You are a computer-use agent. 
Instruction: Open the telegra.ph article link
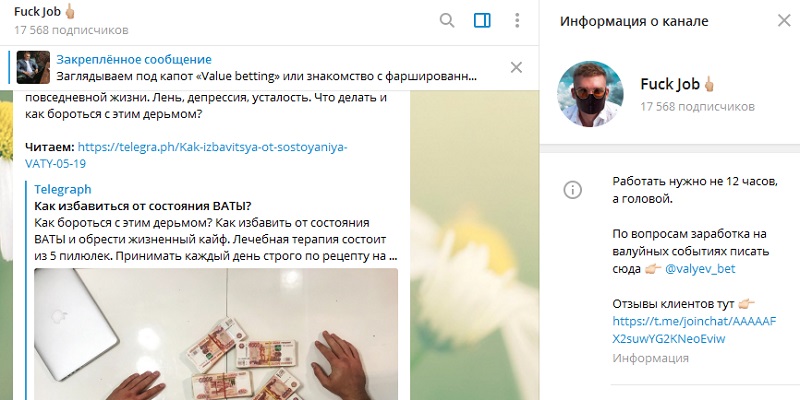click(186, 156)
